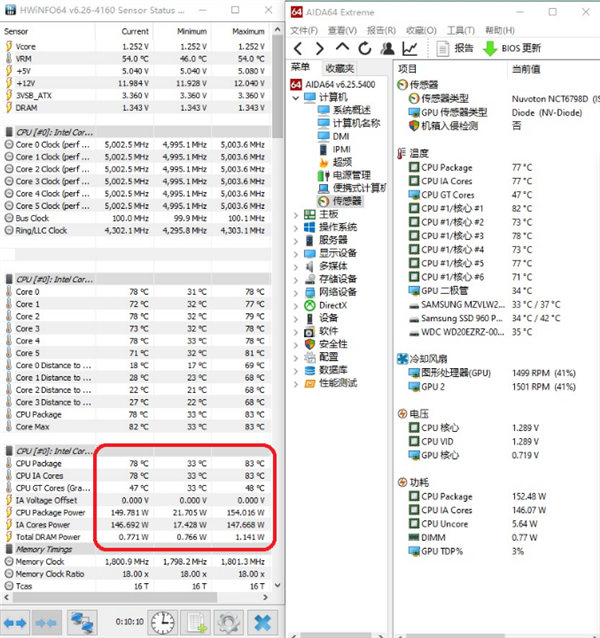Click the 配置 tree icon

(310, 358)
